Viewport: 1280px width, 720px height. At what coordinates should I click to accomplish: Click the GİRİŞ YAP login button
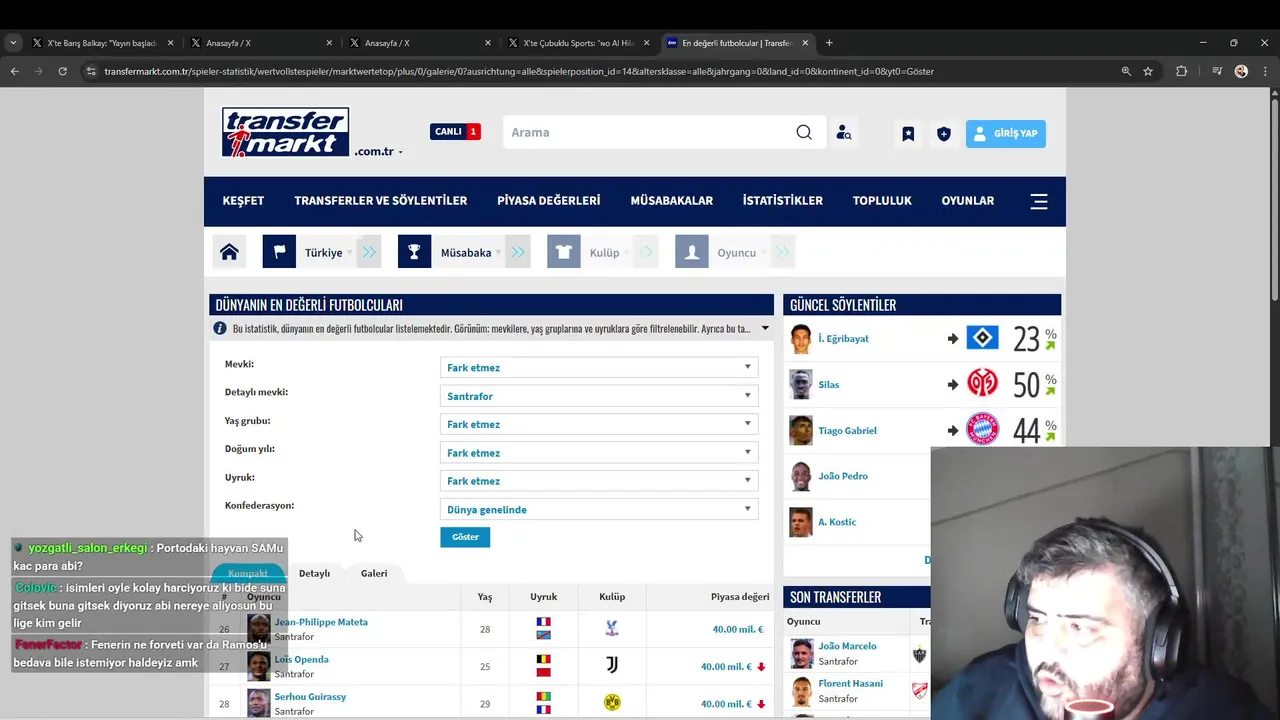(x=1005, y=133)
